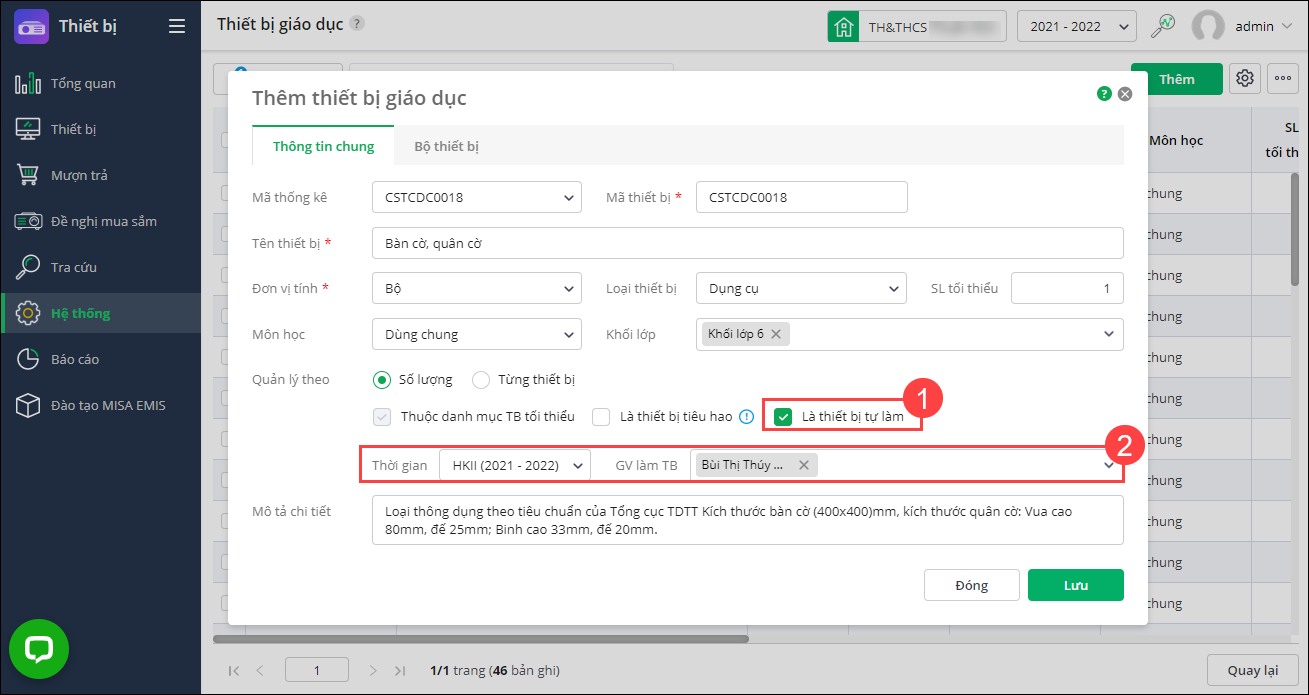Click the Mô tả chi tiết text area

[747, 520]
